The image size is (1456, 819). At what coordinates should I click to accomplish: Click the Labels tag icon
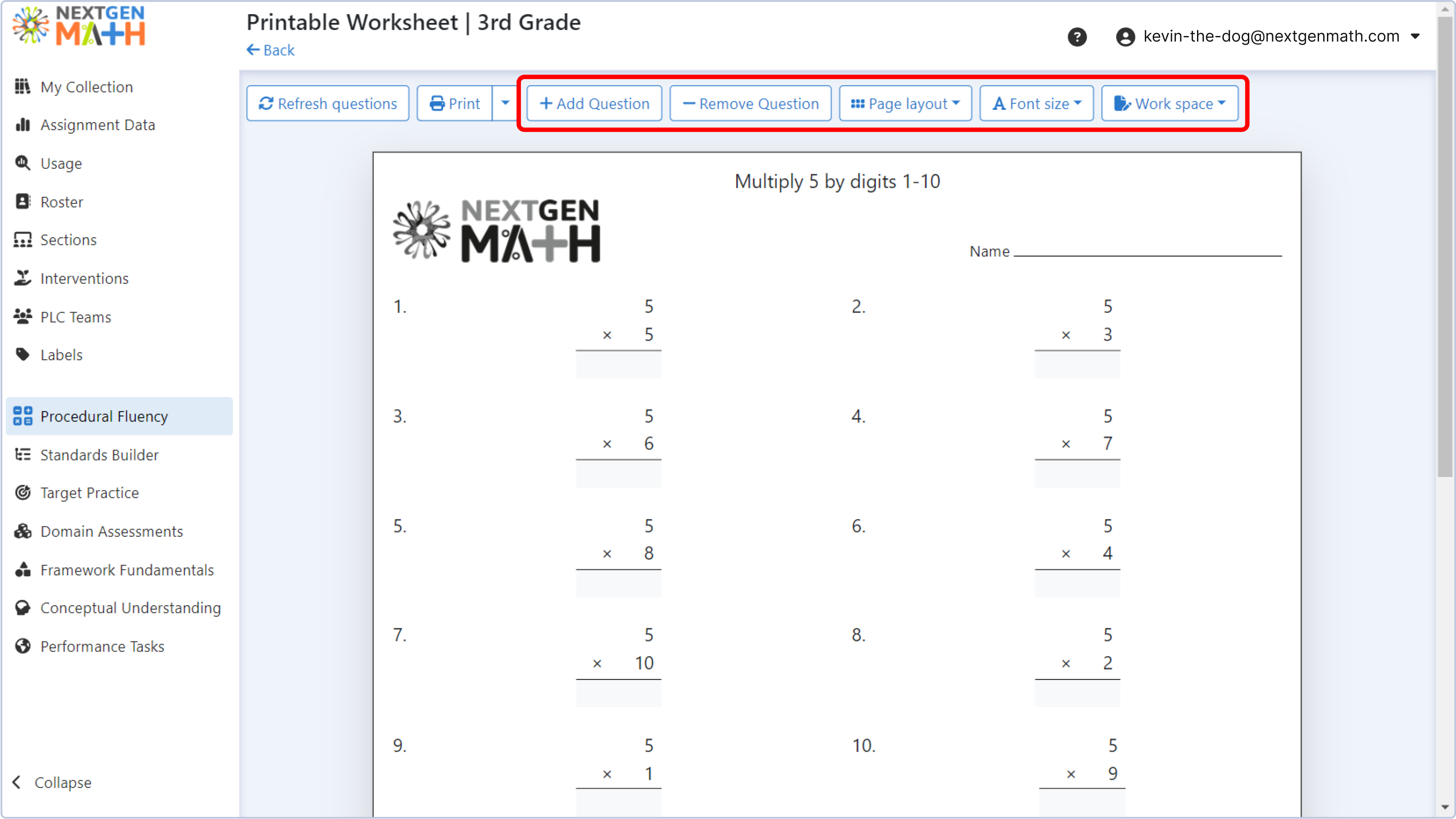23,355
